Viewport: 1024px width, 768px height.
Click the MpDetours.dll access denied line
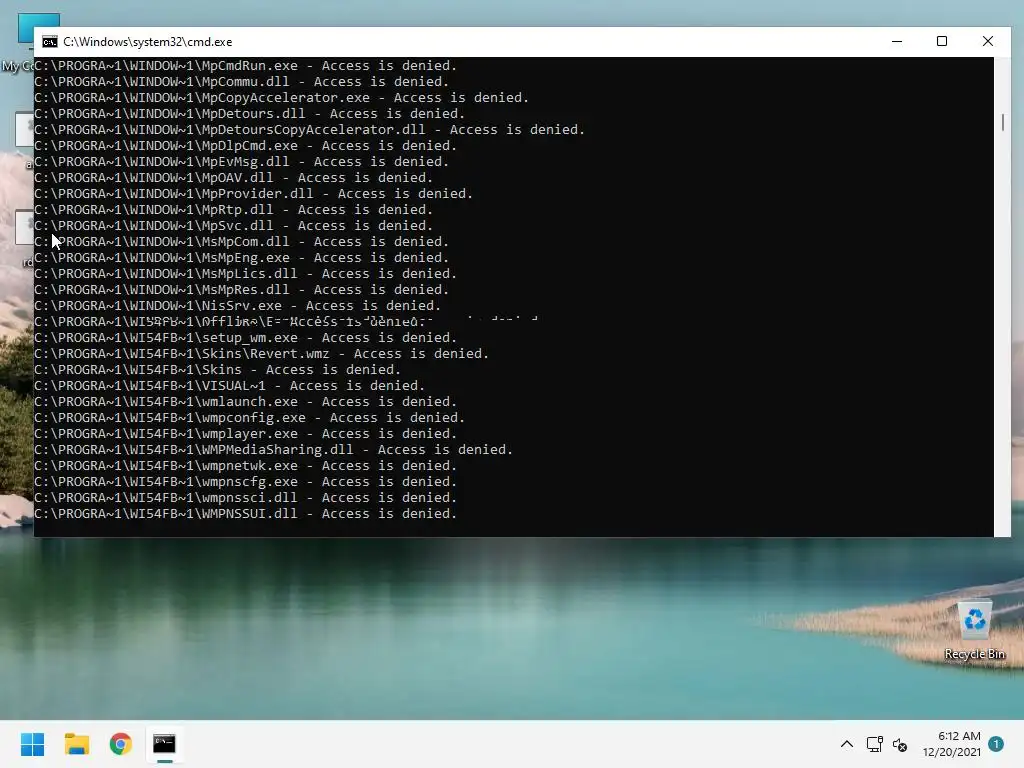coord(249,114)
